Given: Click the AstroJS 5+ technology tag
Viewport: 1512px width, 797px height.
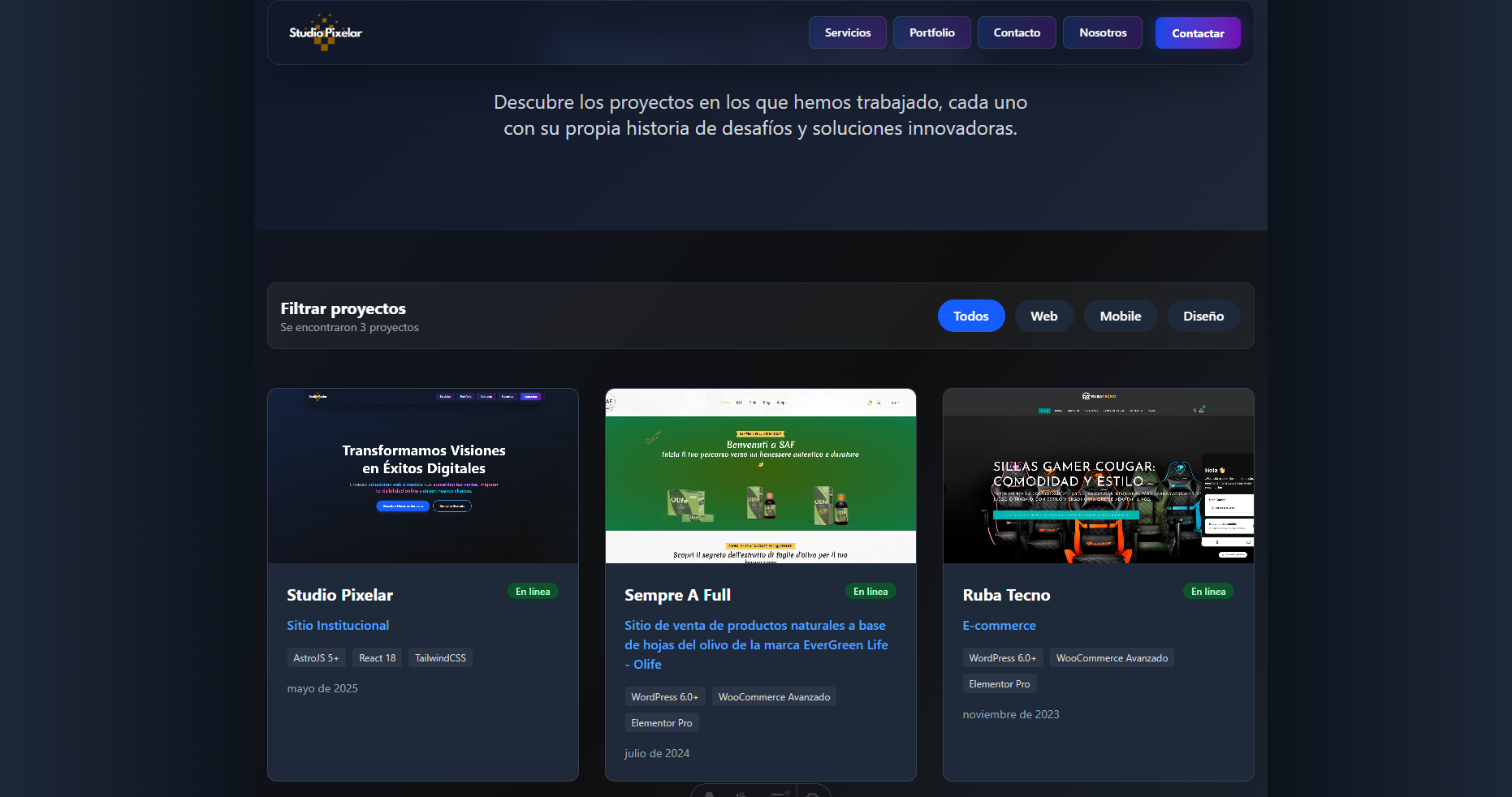Looking at the screenshot, I should pyautogui.click(x=316, y=658).
